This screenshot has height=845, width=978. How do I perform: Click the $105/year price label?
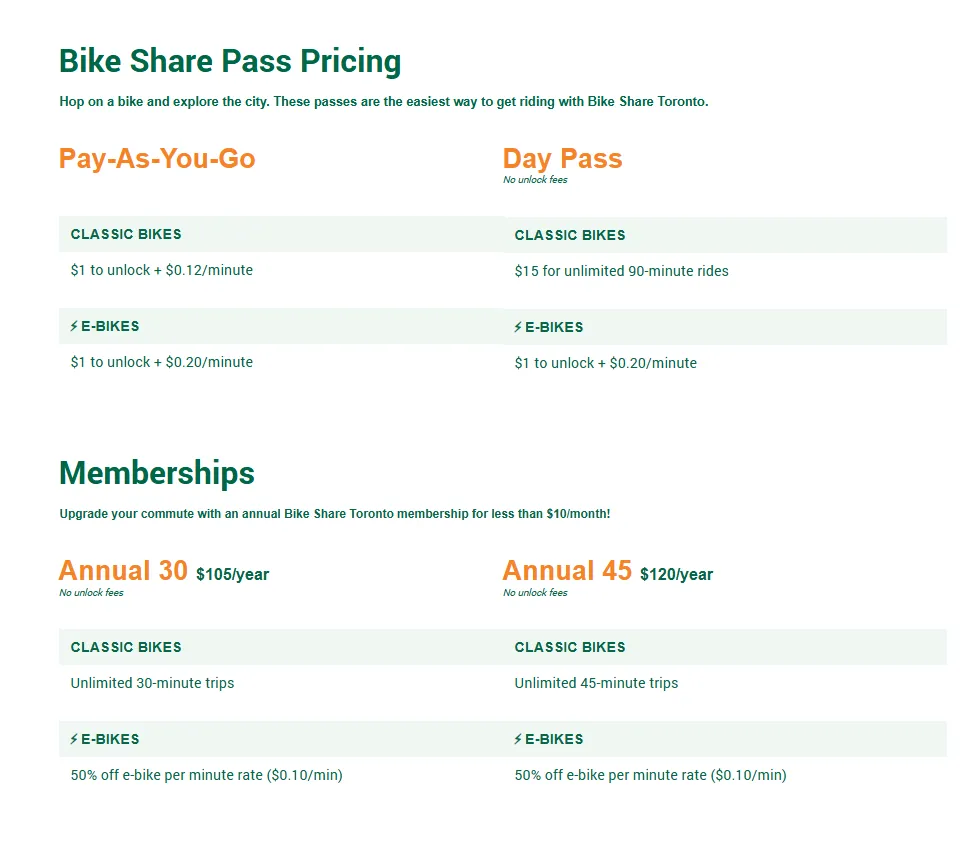tap(232, 574)
